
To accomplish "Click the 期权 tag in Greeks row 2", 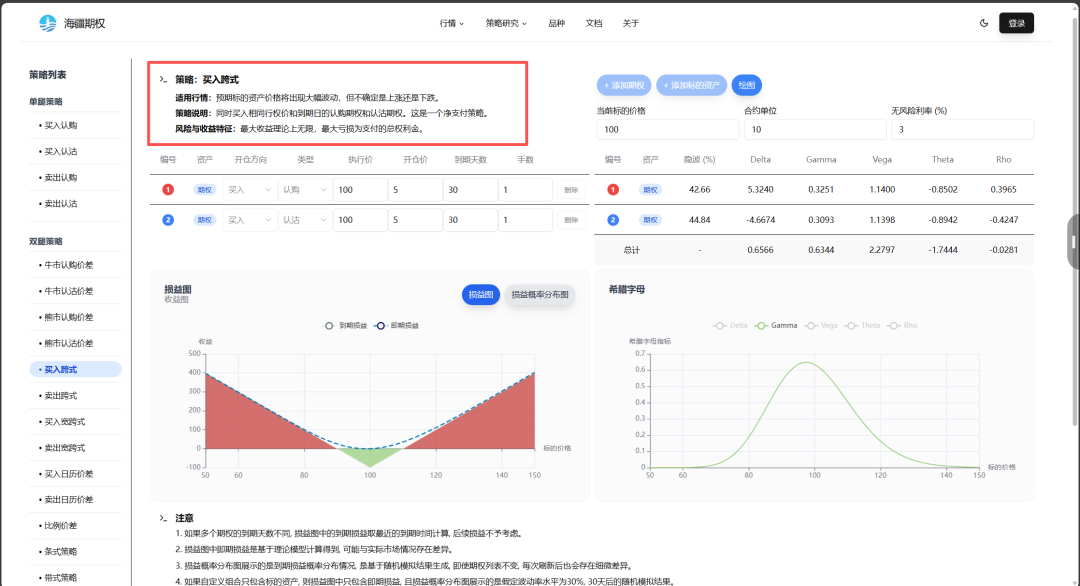I will 651,220.
